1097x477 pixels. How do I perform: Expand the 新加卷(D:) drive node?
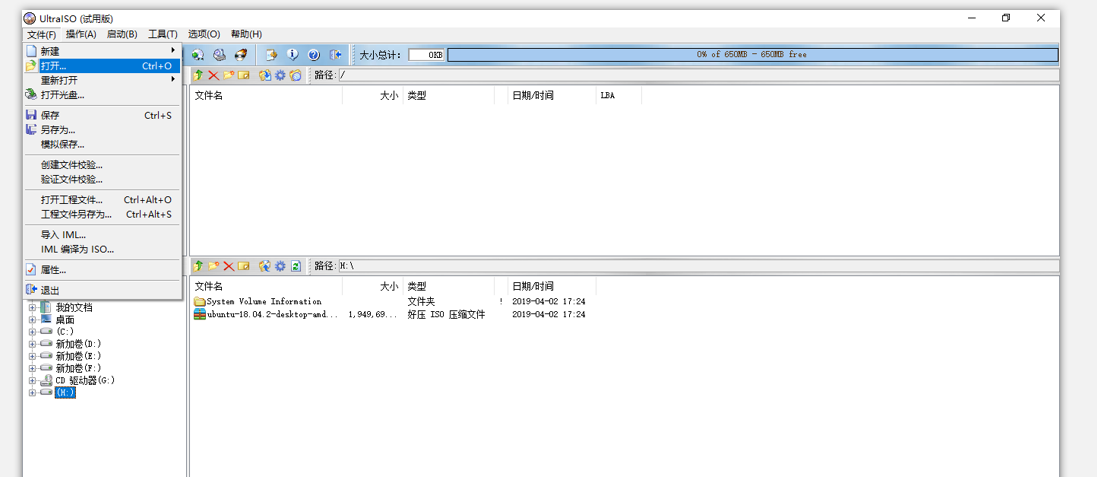click(31, 343)
